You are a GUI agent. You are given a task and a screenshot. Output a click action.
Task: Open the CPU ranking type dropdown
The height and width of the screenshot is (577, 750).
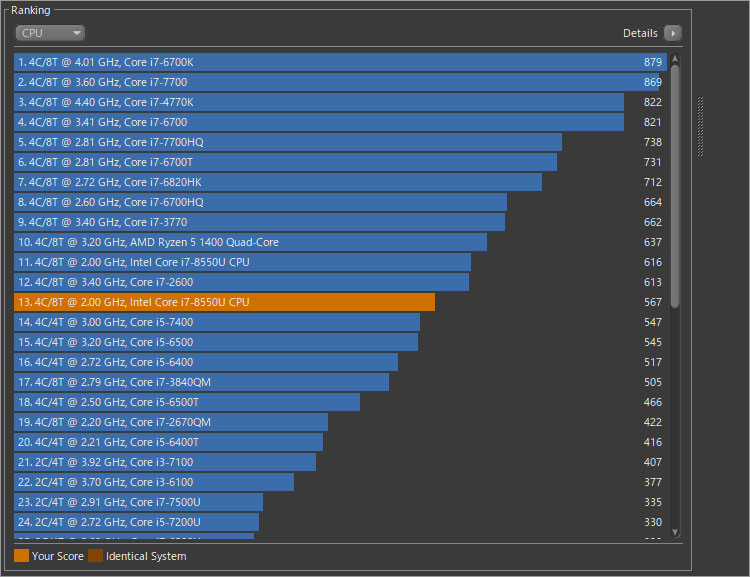[x=50, y=33]
